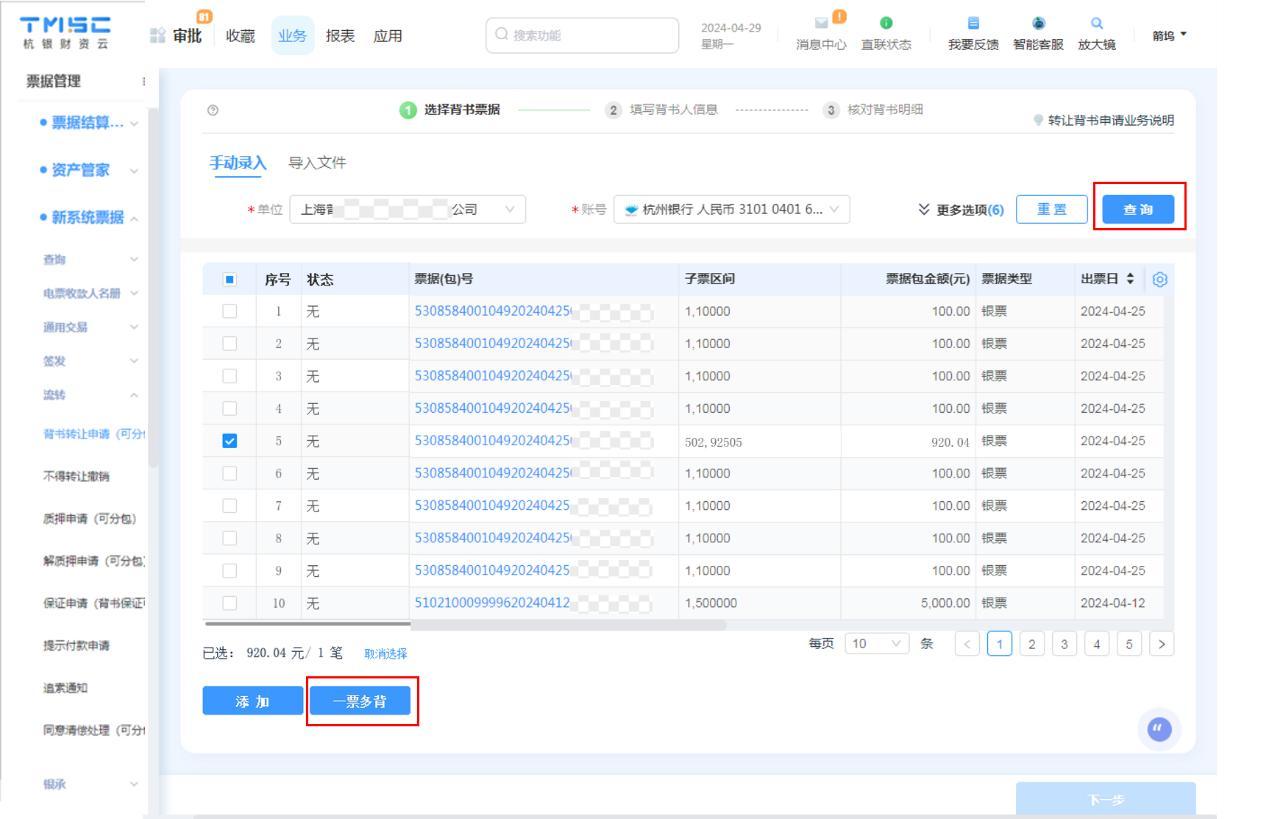Screen dimensions: 1269x819
Task: Open the 收藏 top menu
Action: (240, 37)
